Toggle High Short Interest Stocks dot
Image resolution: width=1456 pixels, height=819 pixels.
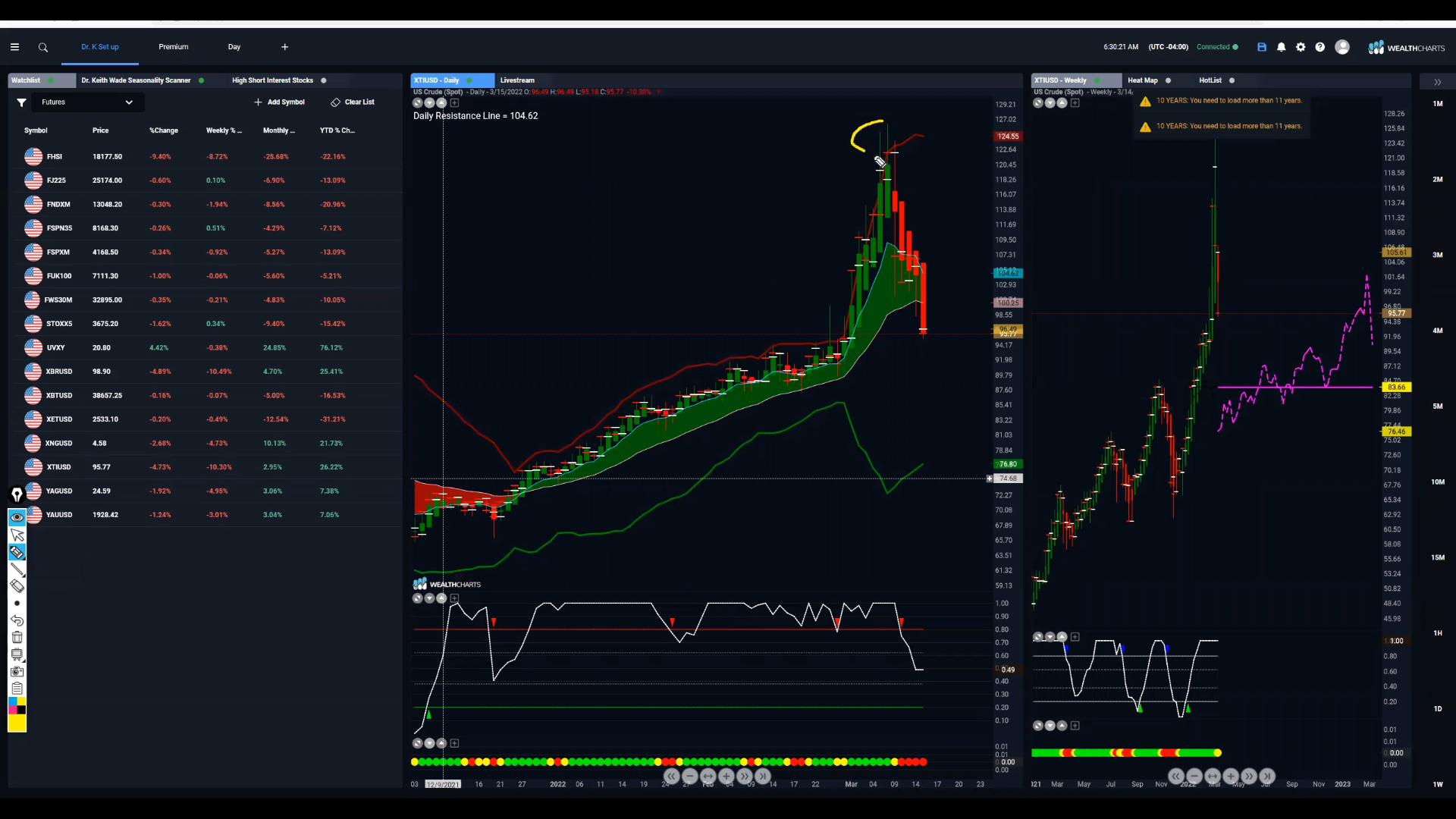[324, 80]
